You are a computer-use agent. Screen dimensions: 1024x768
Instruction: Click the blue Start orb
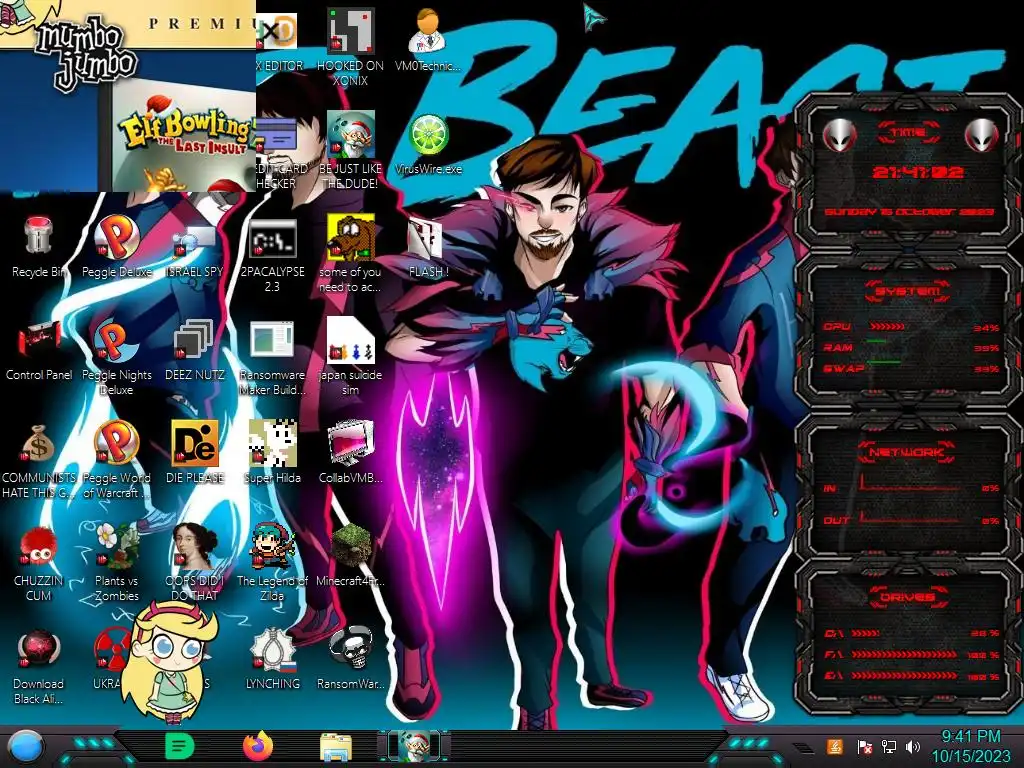point(26,746)
